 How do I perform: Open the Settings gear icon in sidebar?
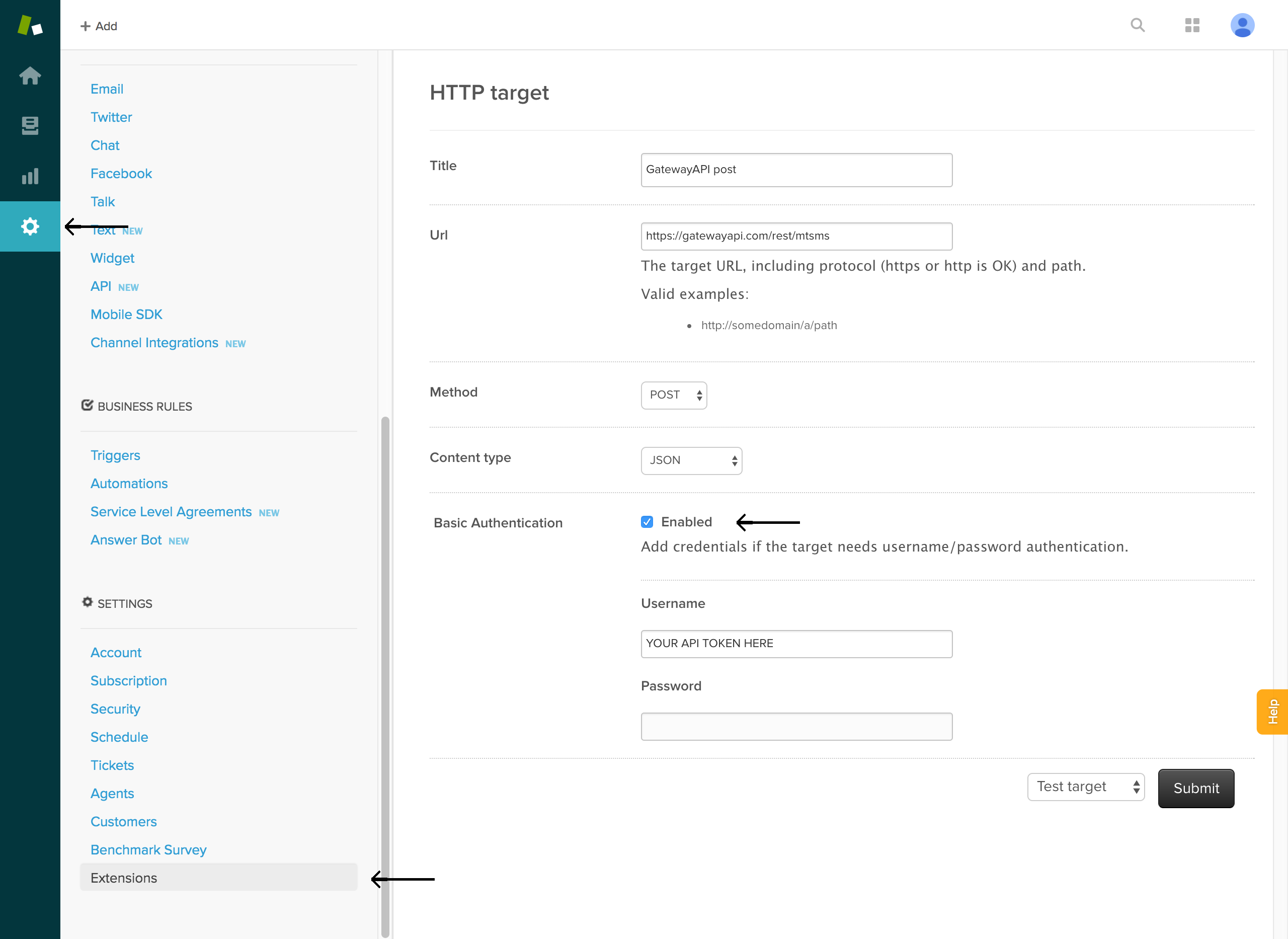coord(30,225)
